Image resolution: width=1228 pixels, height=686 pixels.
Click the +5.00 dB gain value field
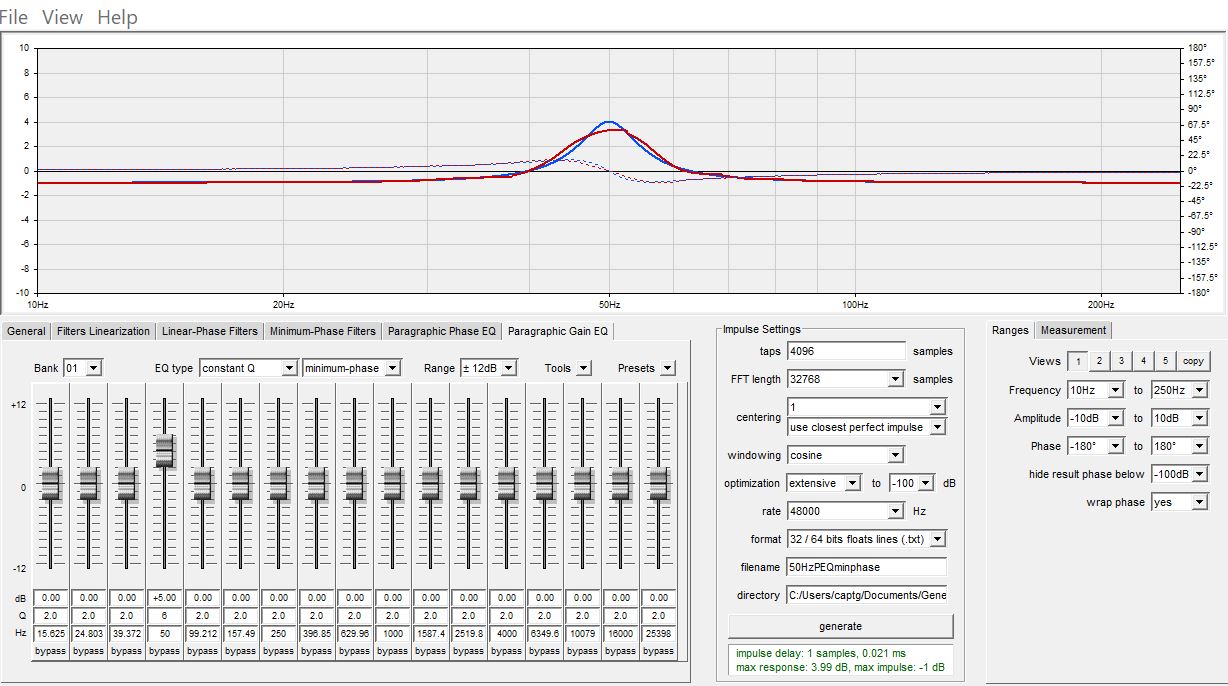tap(164, 597)
